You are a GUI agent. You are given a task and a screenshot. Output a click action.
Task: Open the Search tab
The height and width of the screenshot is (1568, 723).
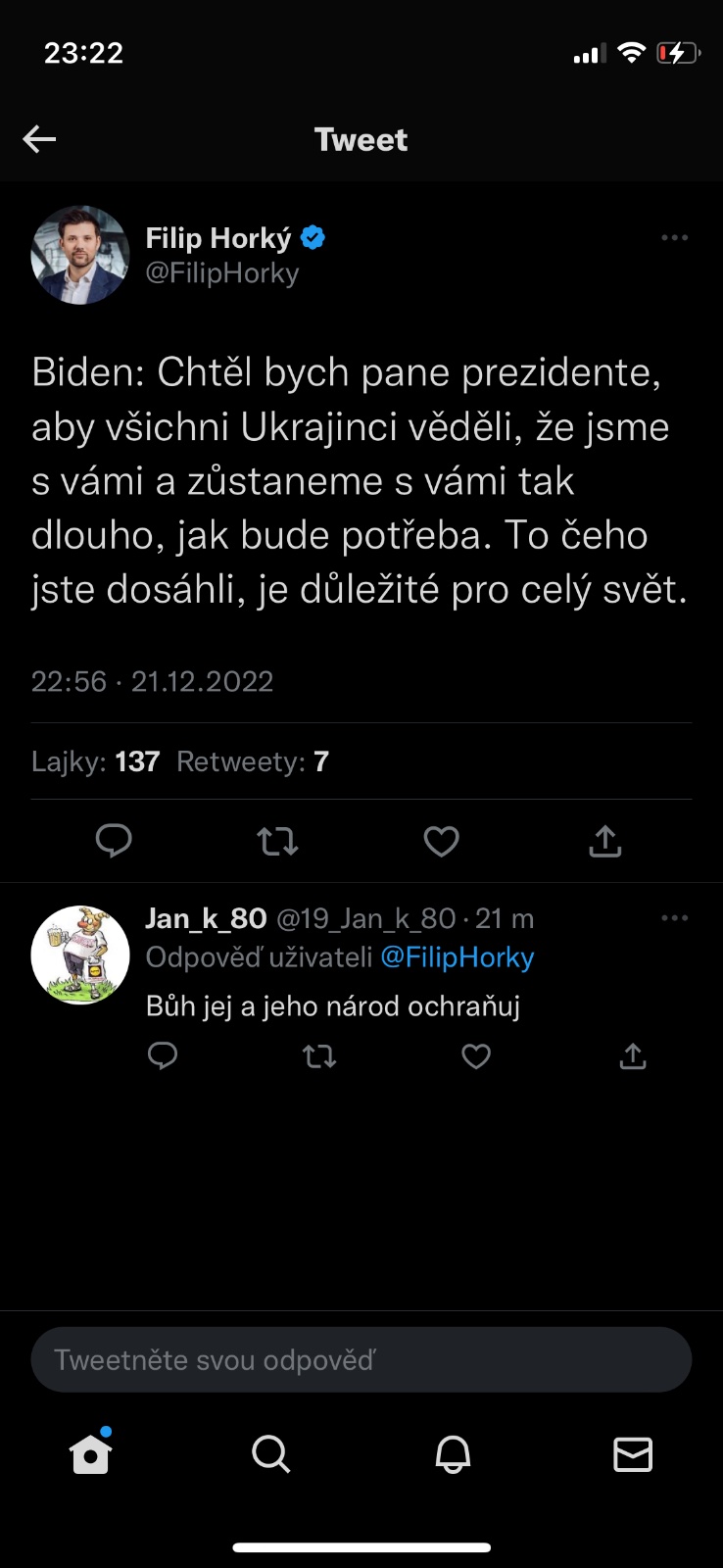click(x=270, y=1454)
